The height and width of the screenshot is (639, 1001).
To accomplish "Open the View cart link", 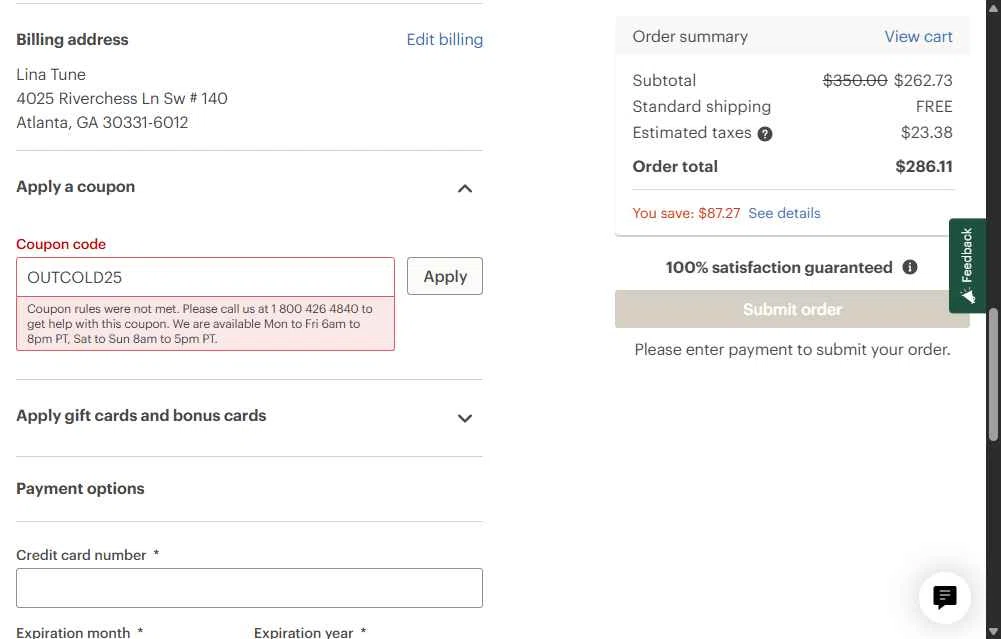I will [x=918, y=37].
